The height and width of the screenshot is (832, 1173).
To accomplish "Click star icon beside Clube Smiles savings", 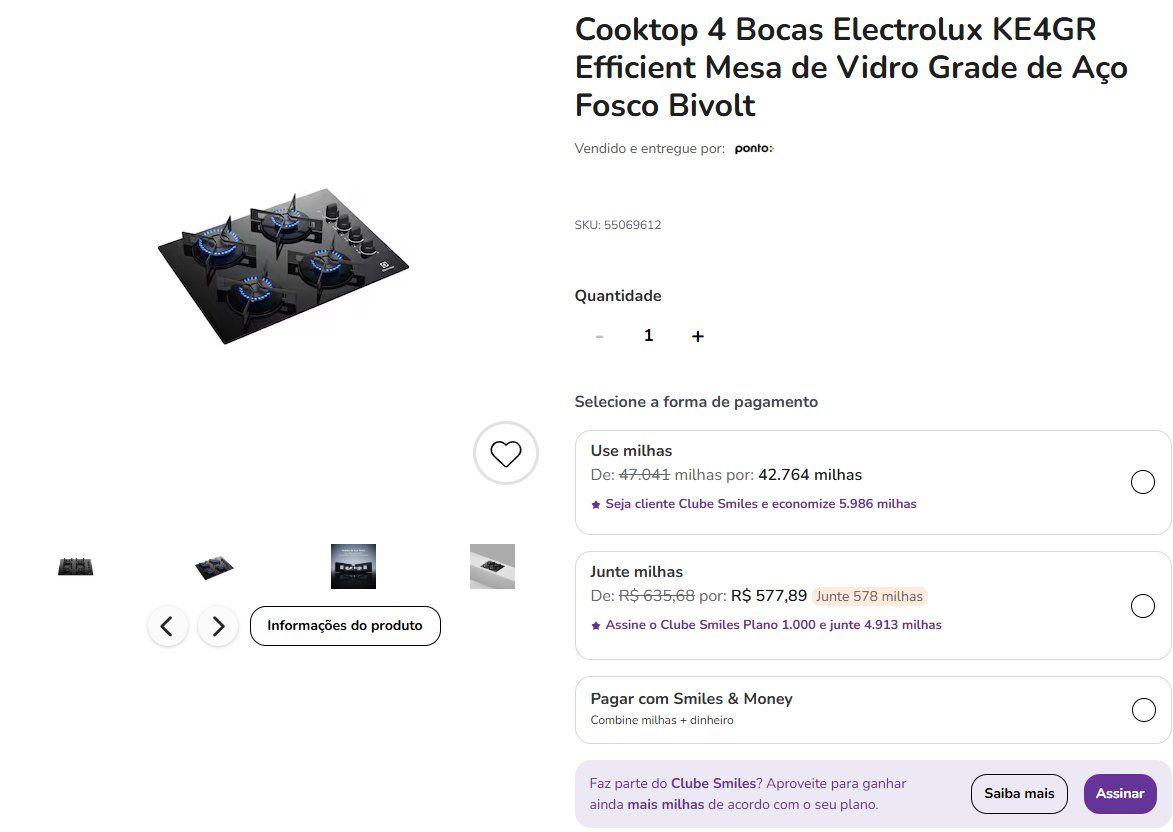I will point(596,504).
